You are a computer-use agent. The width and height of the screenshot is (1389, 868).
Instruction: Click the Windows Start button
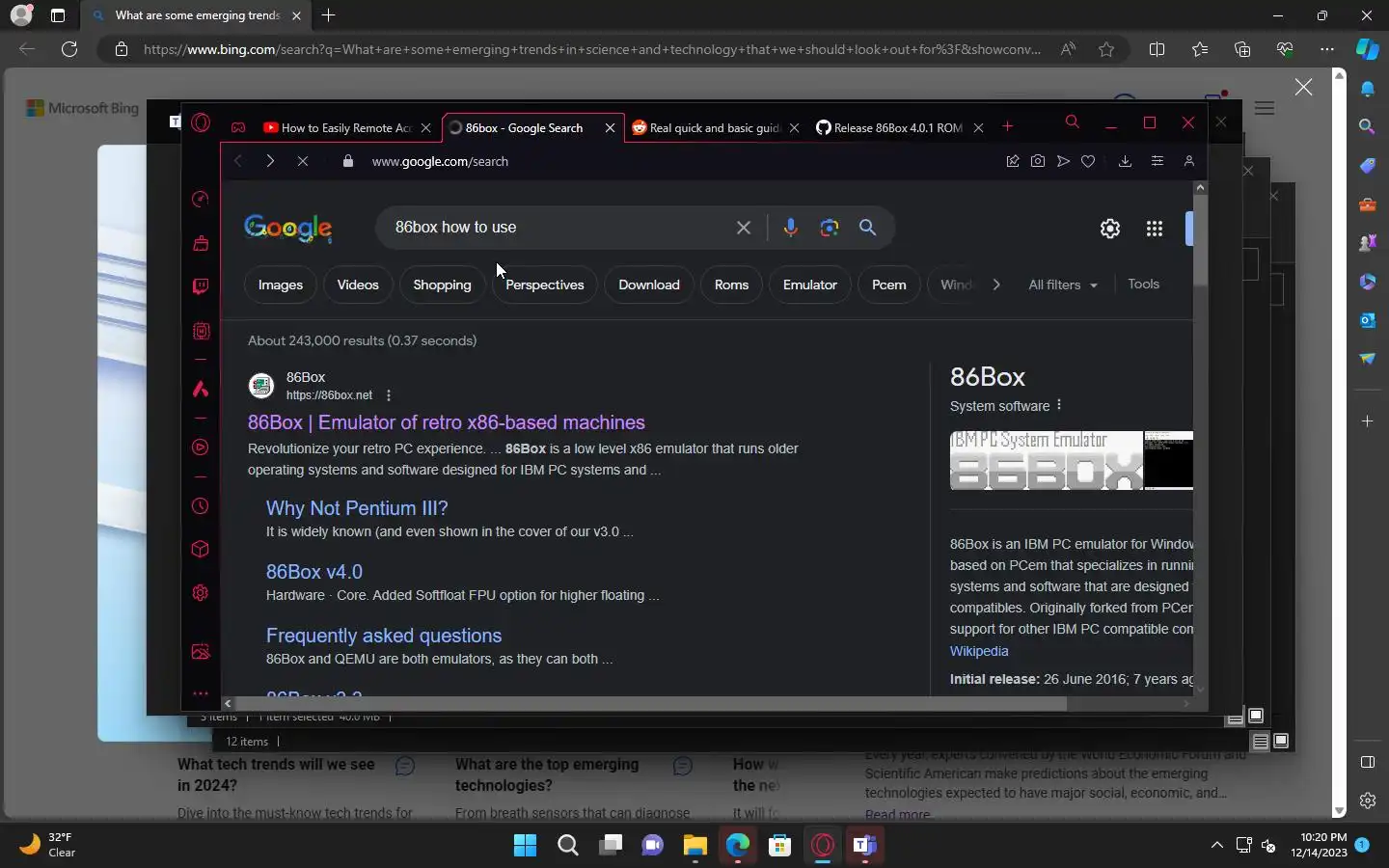pos(526,846)
